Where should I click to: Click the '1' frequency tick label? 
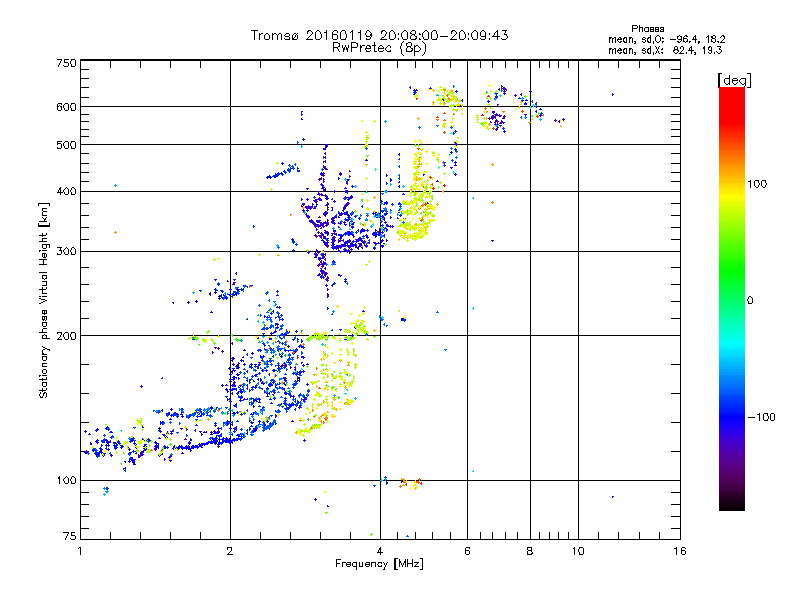[80, 551]
